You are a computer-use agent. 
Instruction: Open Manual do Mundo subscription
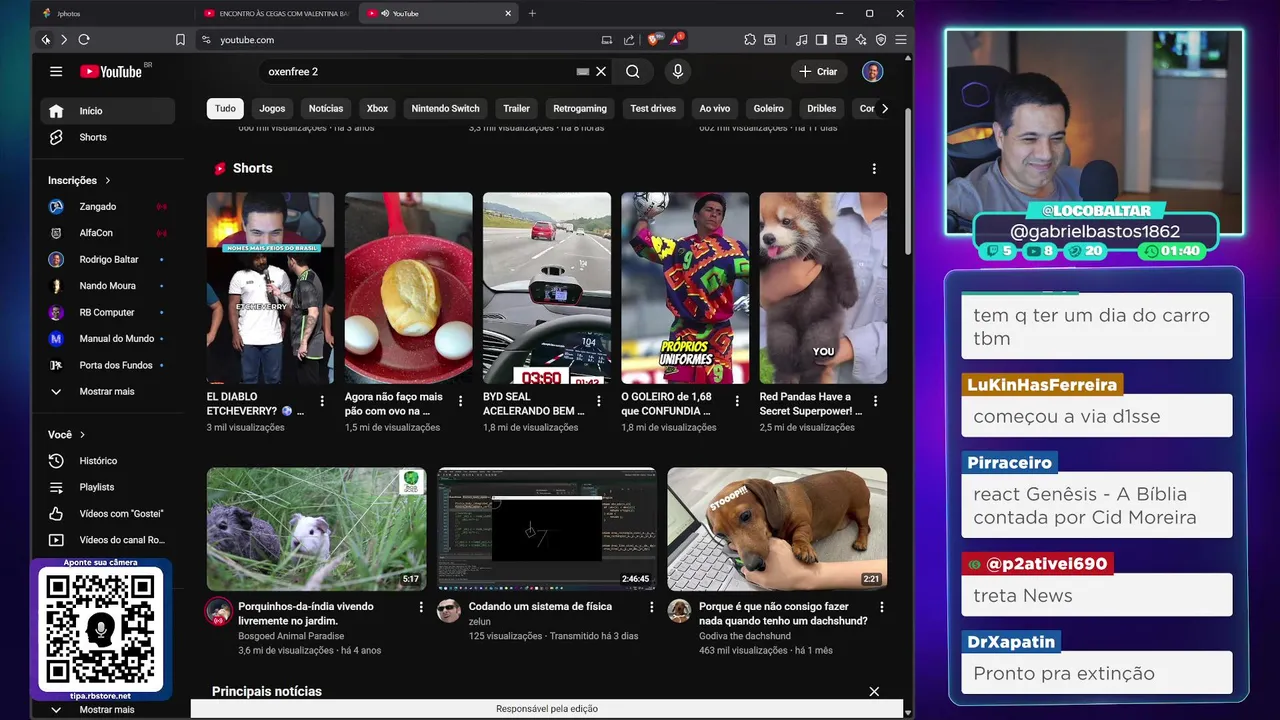[x=107, y=338]
